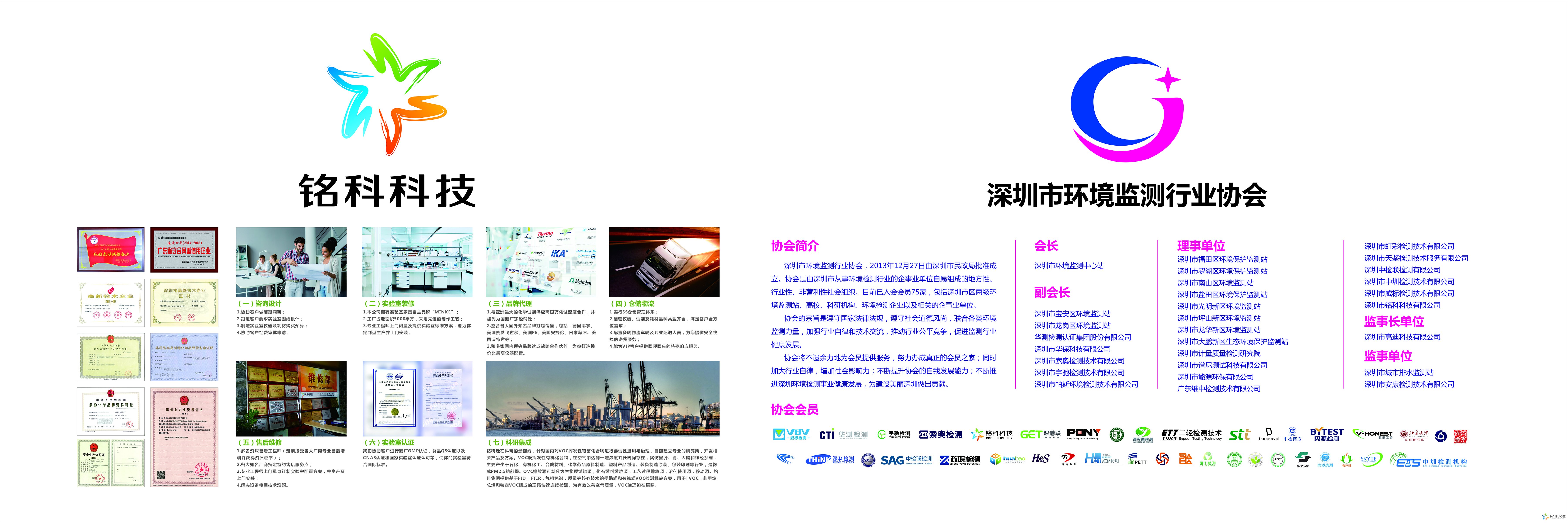Click 深圳市宝安区环境监测站 entry
The image size is (1568, 523).
1073,314
